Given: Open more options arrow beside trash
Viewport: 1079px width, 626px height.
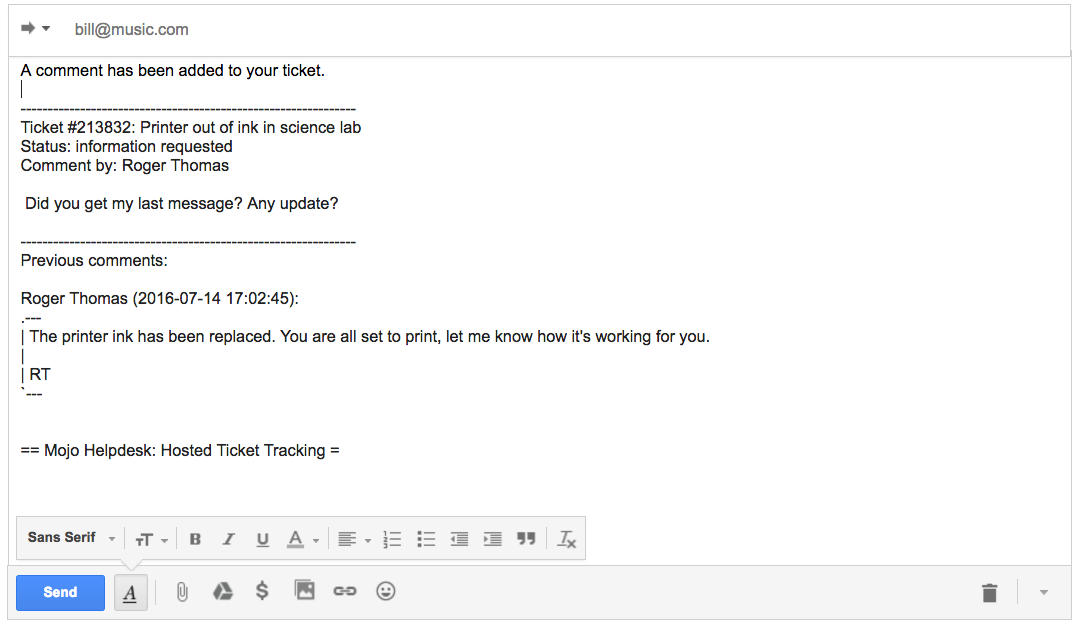Looking at the screenshot, I should click(x=1044, y=592).
